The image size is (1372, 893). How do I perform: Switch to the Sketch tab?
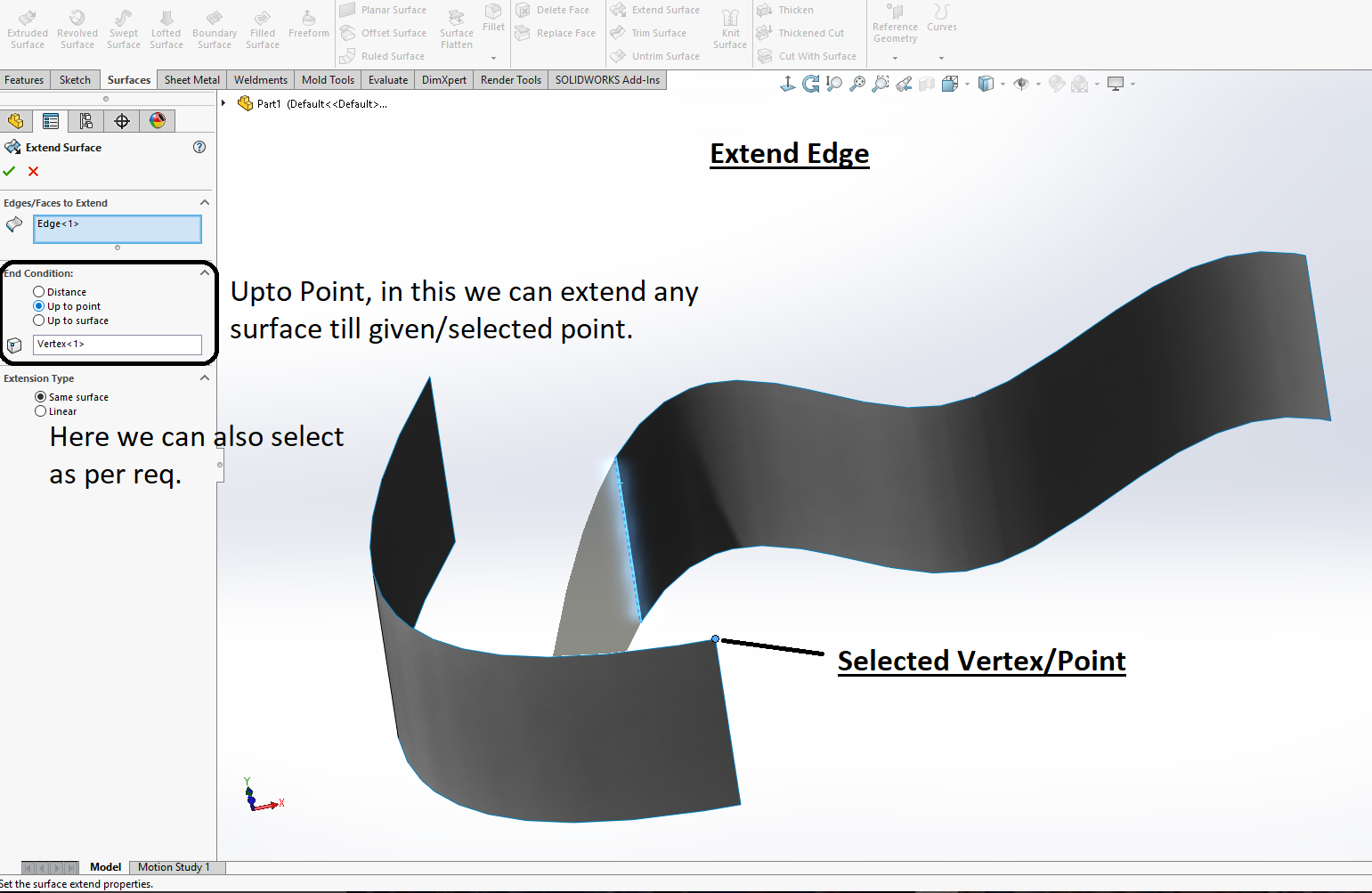(75, 80)
